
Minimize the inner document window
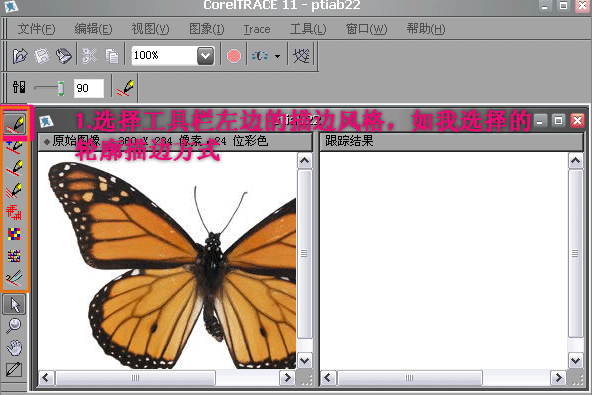[x=540, y=121]
